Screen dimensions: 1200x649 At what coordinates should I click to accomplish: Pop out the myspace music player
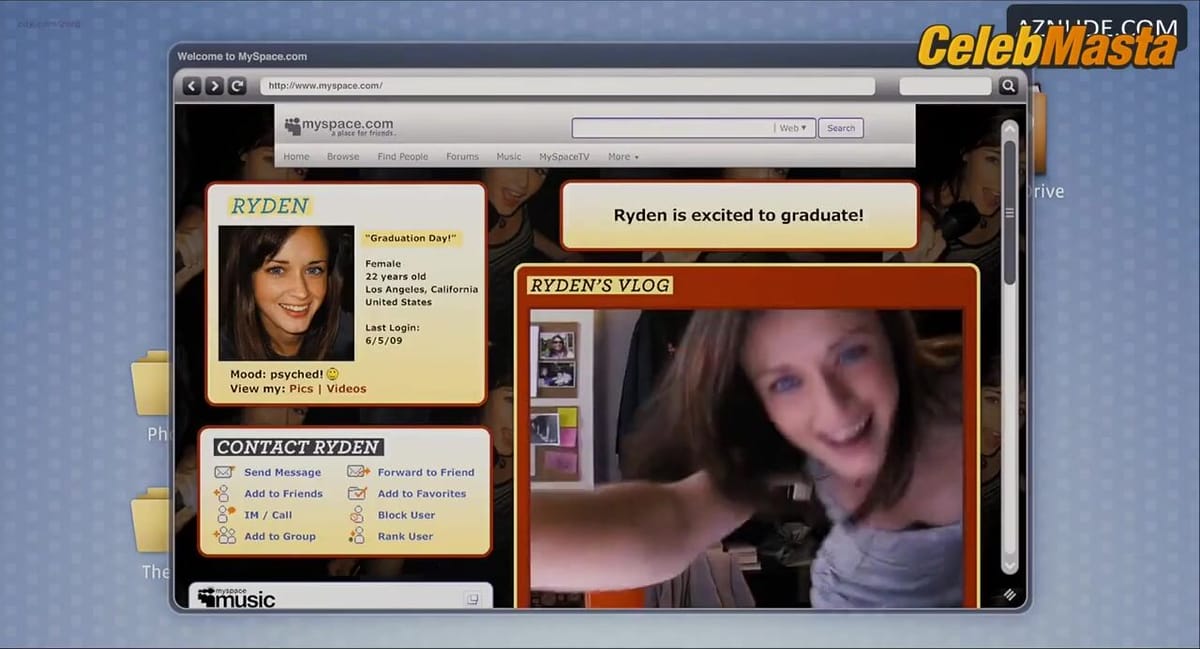(x=472, y=598)
